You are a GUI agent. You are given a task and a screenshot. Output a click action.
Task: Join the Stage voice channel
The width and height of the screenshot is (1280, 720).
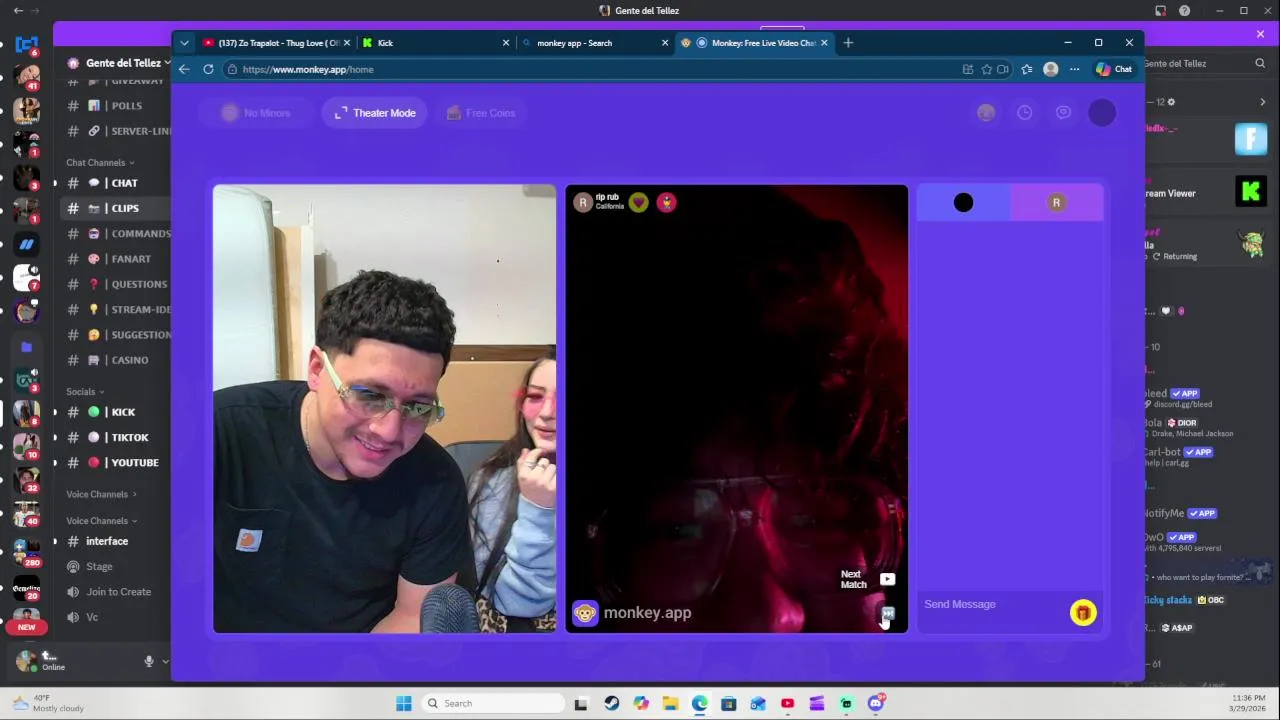[115, 566]
